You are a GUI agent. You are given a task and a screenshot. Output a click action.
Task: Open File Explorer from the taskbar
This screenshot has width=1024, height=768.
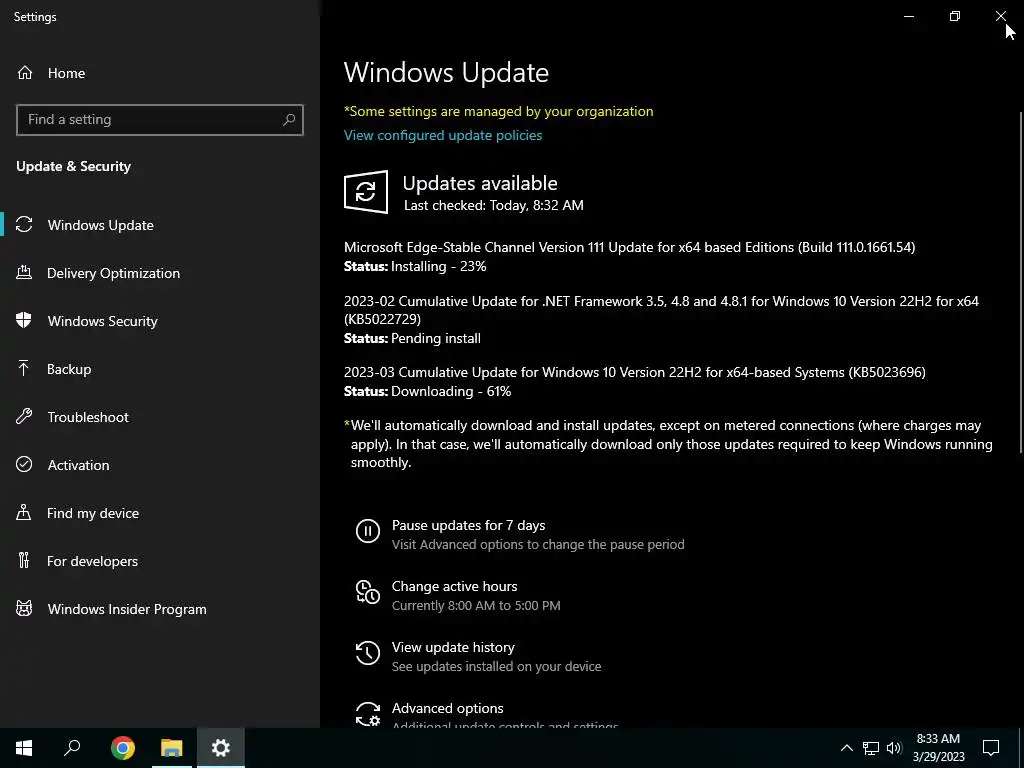tap(172, 748)
